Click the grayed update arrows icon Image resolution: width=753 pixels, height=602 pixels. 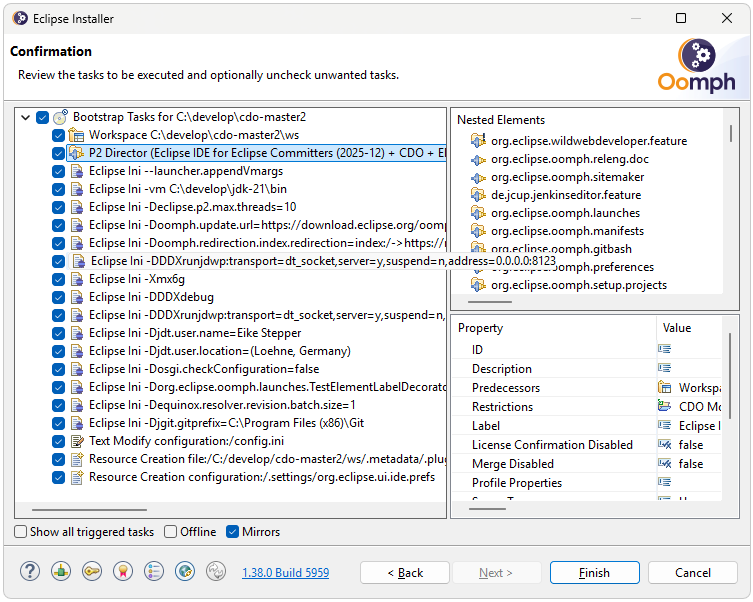215,572
